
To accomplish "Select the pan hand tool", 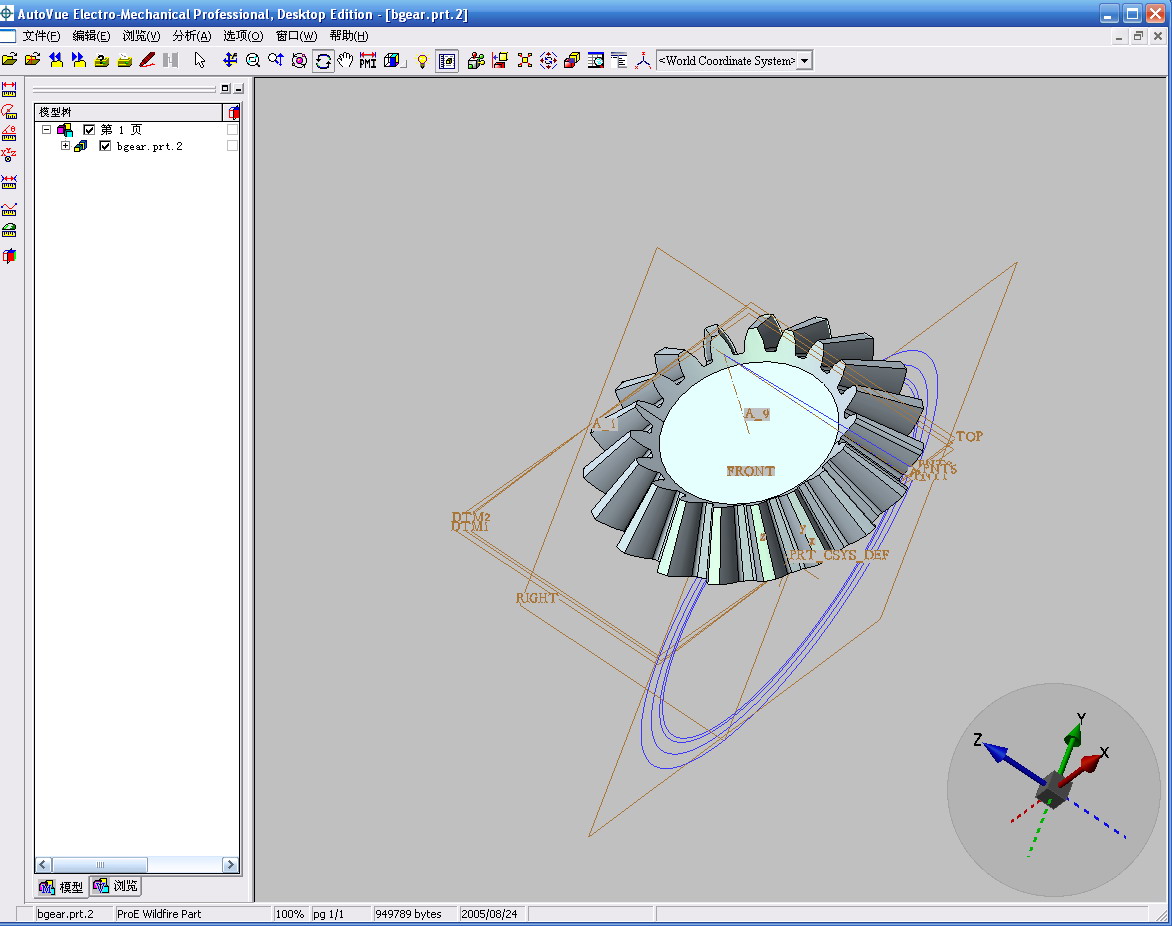I will 345,61.
